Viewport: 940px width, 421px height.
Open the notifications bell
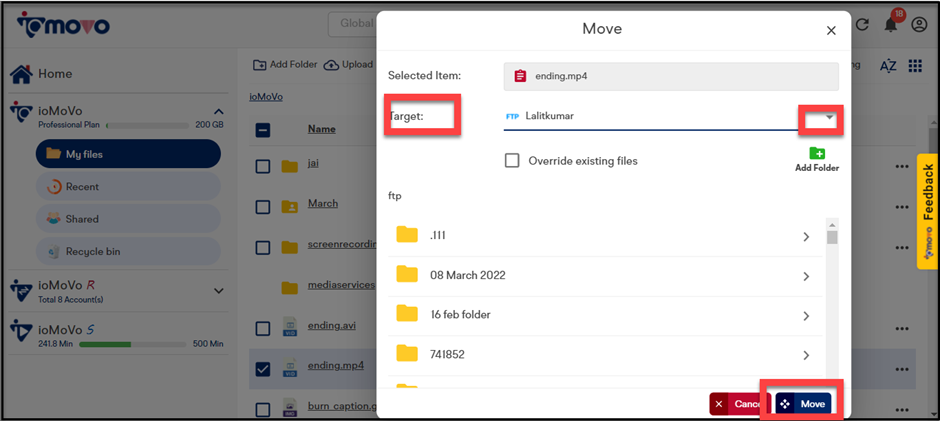tap(891, 25)
